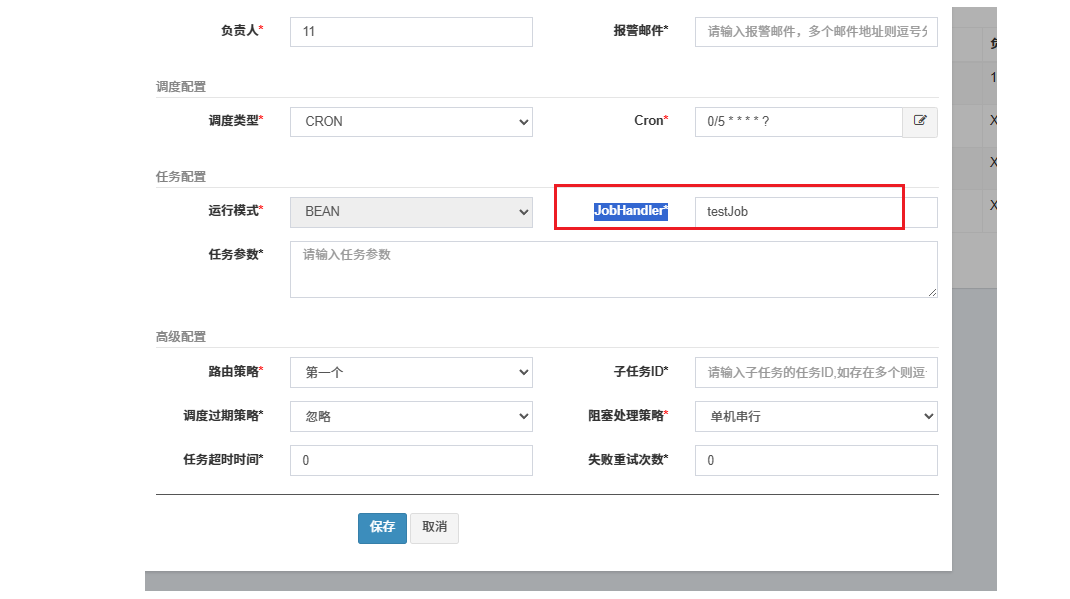Expand the 路由策略 dropdown
This screenshot has height=599, width=1070.
click(x=411, y=373)
